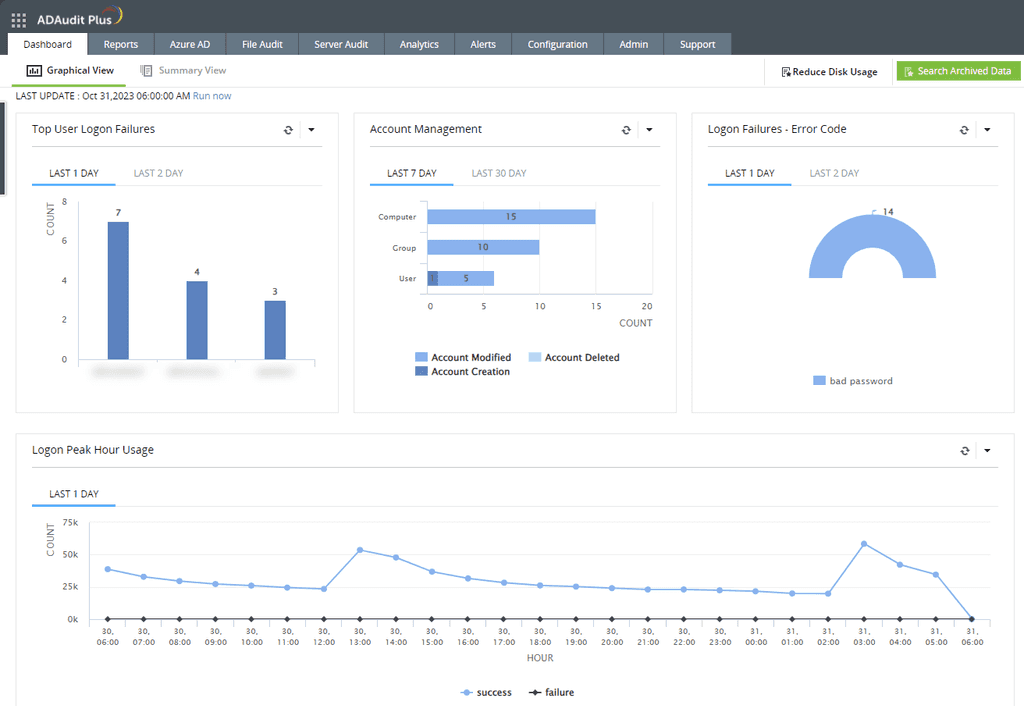Image resolution: width=1024 pixels, height=706 pixels.
Task: Expand the Top User Logon Failures options dropdown
Action: 311,129
